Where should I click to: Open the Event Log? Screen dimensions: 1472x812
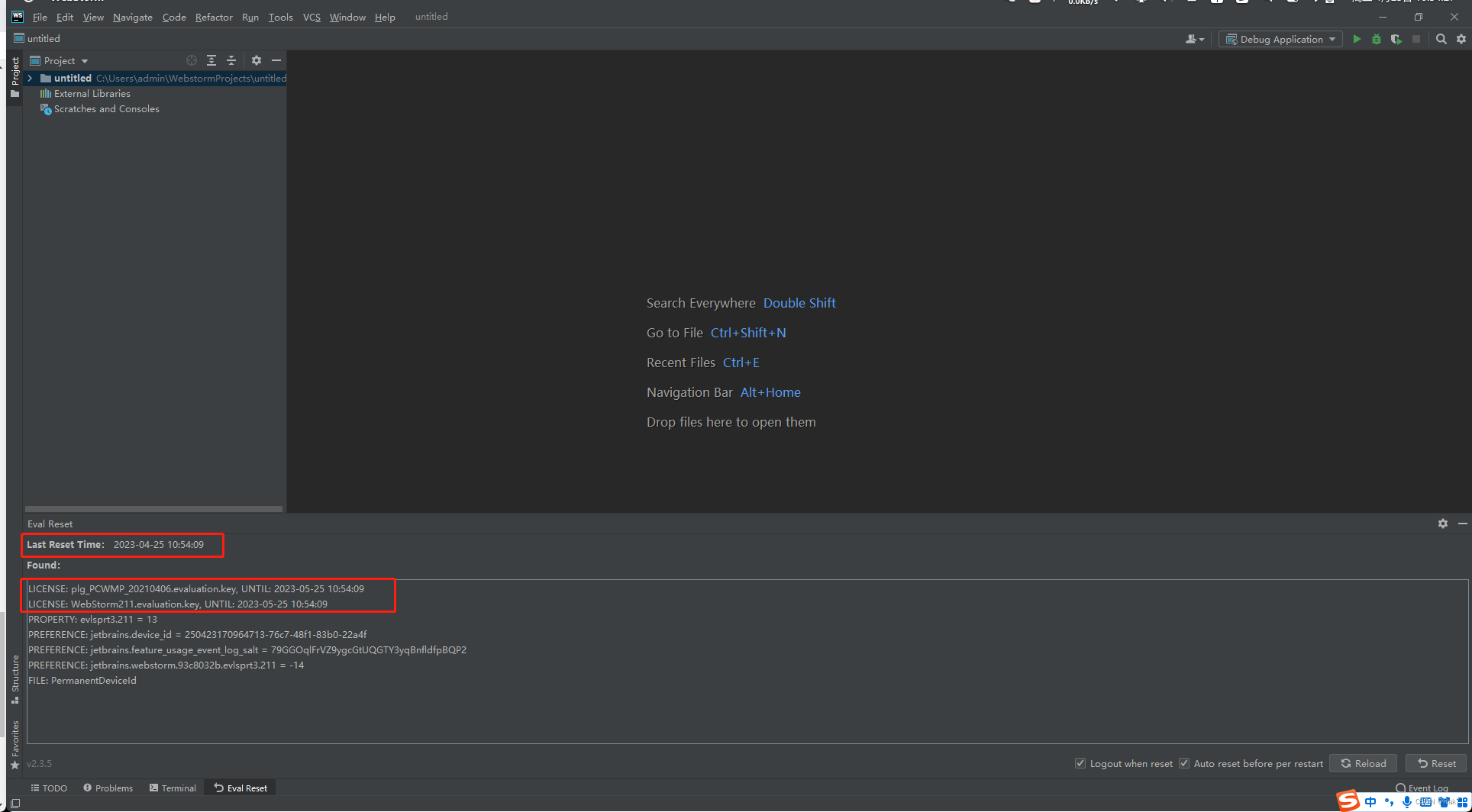(x=1422, y=788)
